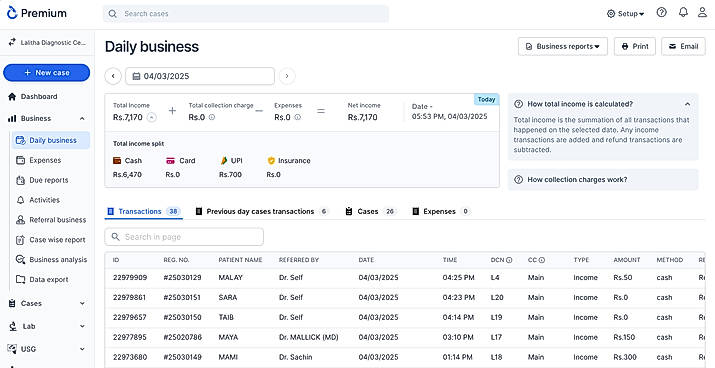Open the Business reports dropdown
The width and height of the screenshot is (715, 368).
coord(563,47)
